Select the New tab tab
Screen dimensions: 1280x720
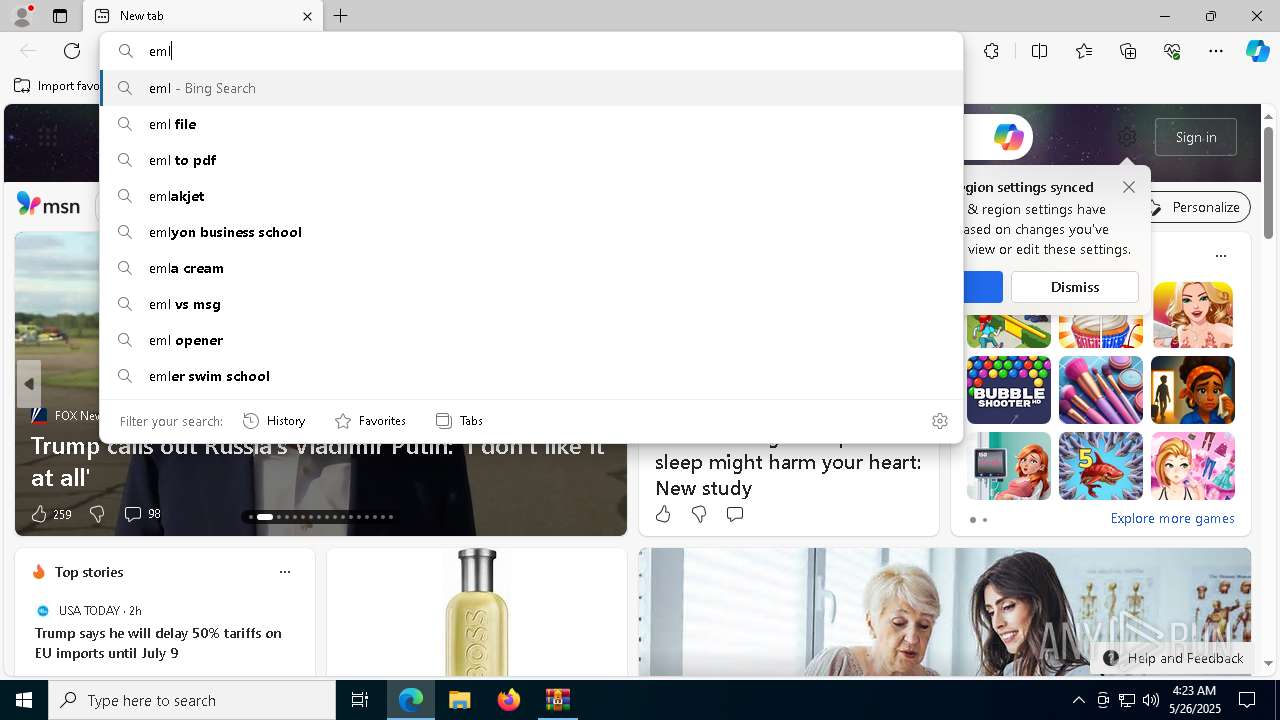[x=203, y=16]
